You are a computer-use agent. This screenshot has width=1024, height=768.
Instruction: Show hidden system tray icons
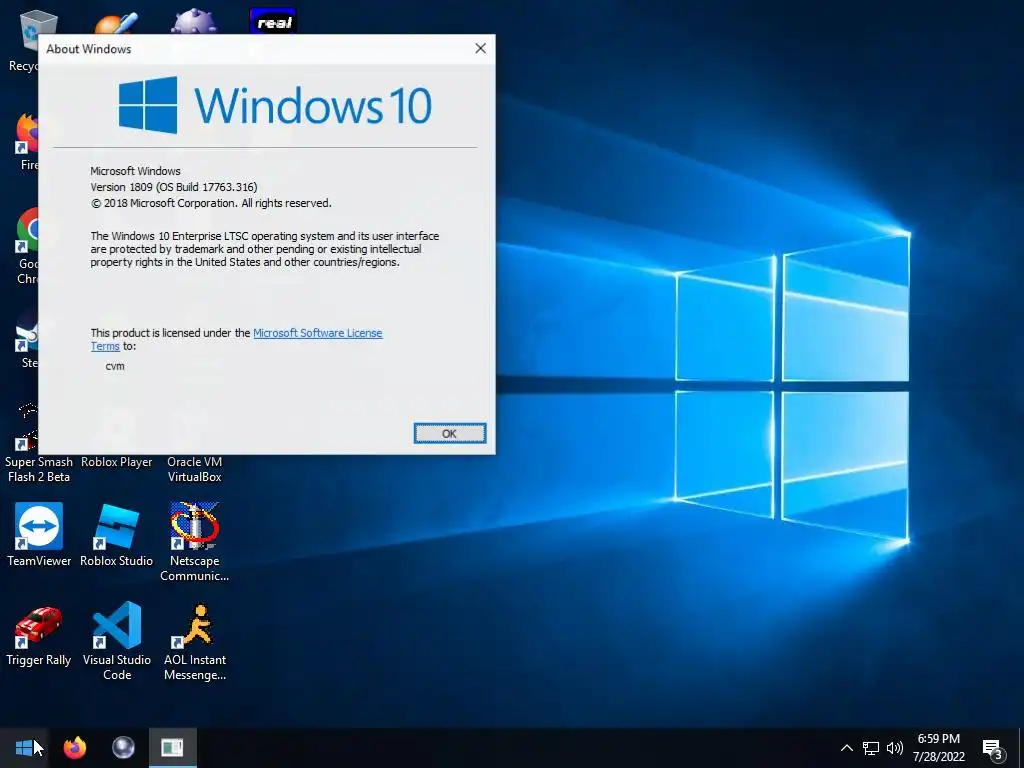pos(846,748)
